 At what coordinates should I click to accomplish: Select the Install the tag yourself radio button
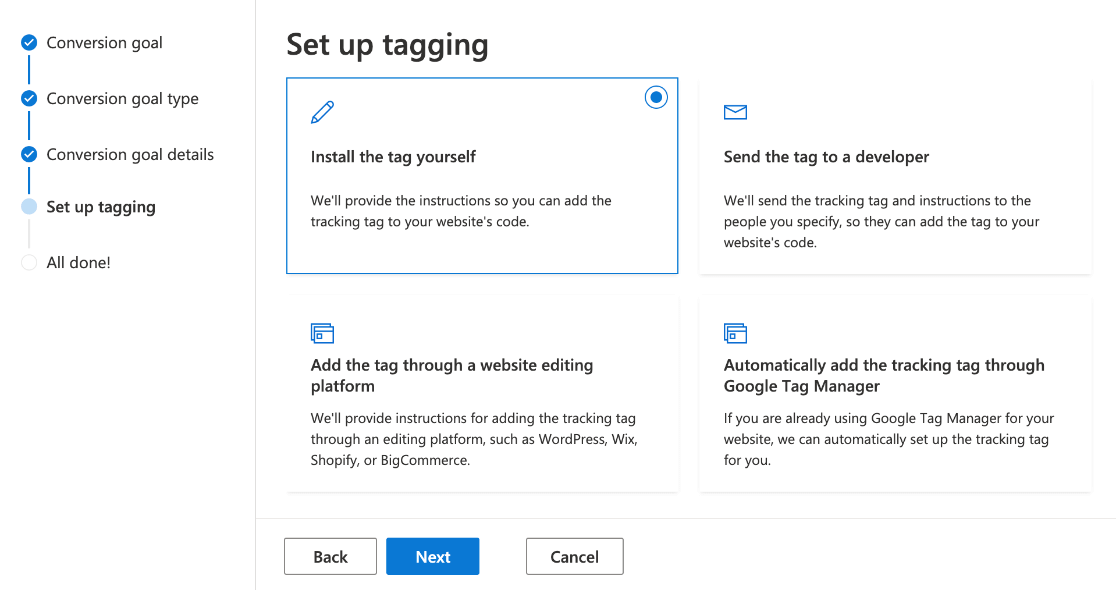[656, 97]
